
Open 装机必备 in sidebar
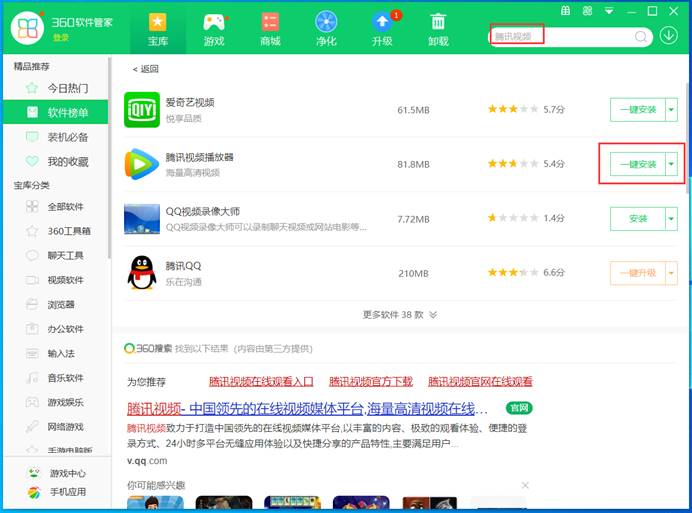click(x=56, y=137)
